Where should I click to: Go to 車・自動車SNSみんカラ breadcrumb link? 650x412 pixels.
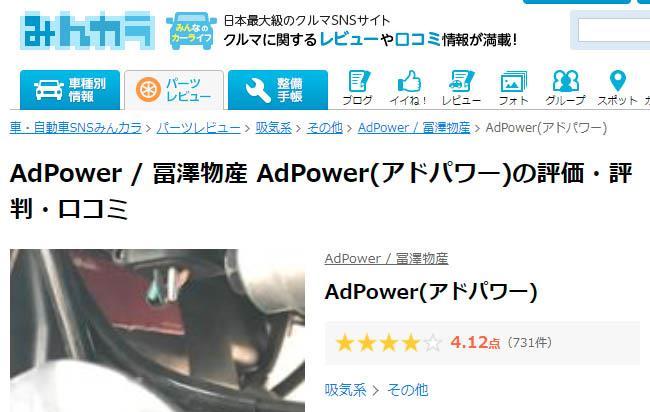tap(76, 128)
